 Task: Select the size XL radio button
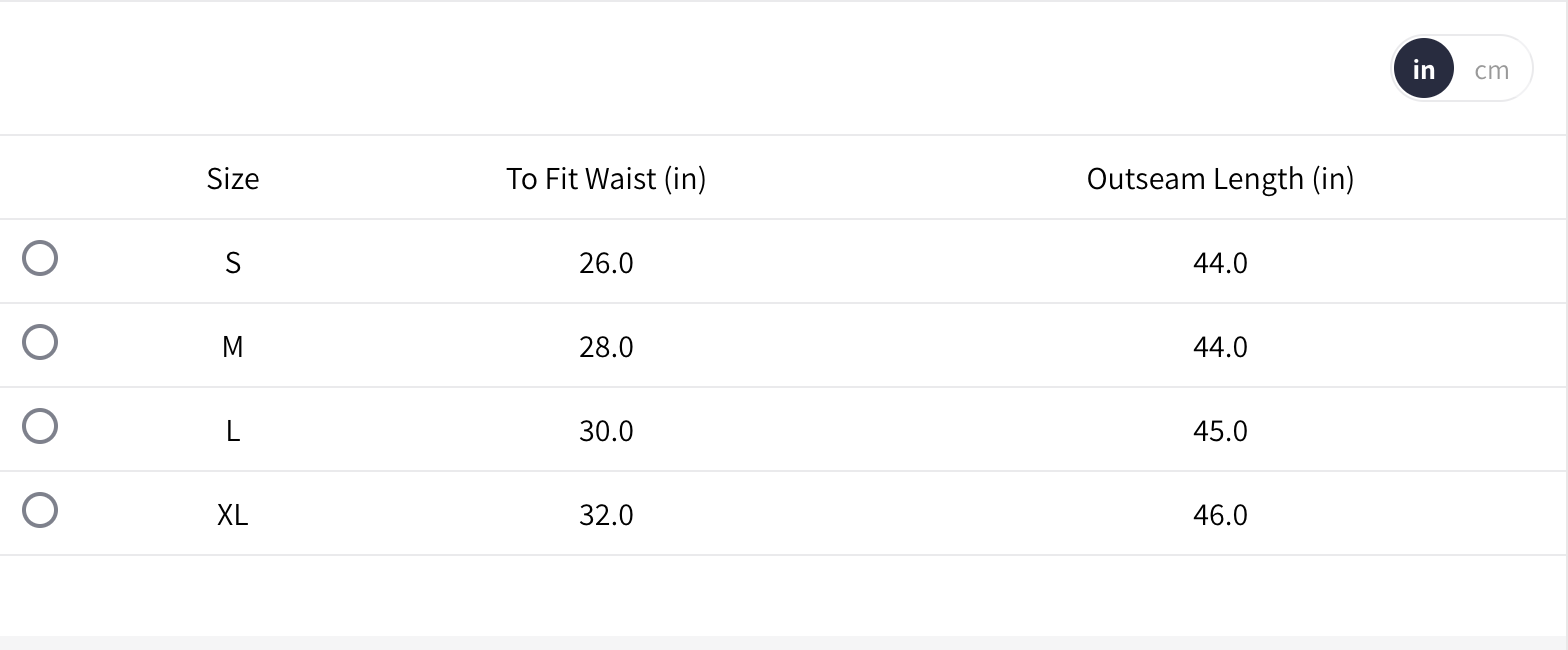click(x=40, y=511)
